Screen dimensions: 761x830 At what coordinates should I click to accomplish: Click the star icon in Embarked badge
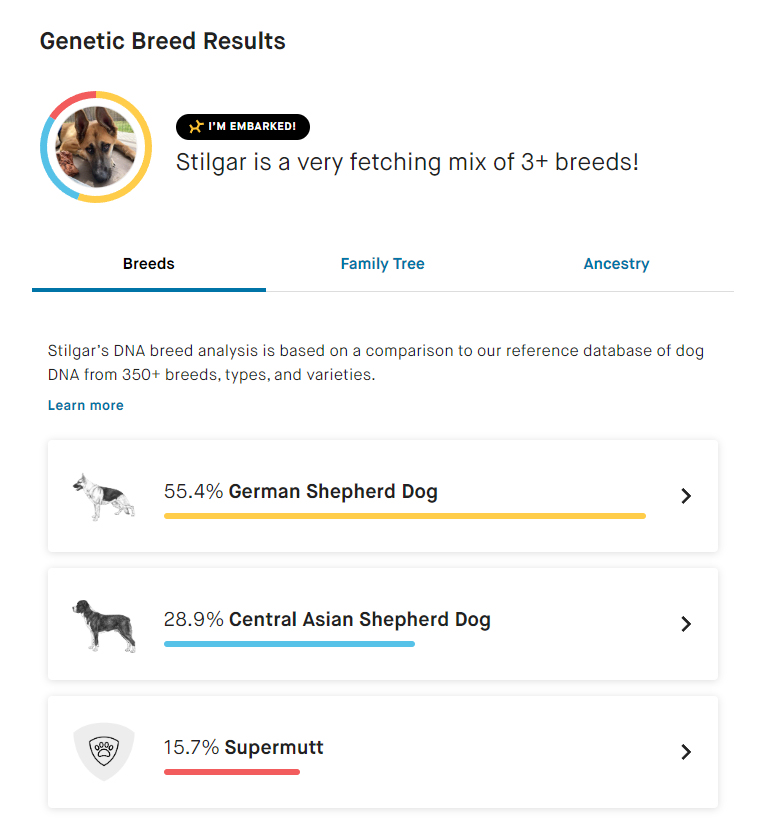(x=196, y=127)
